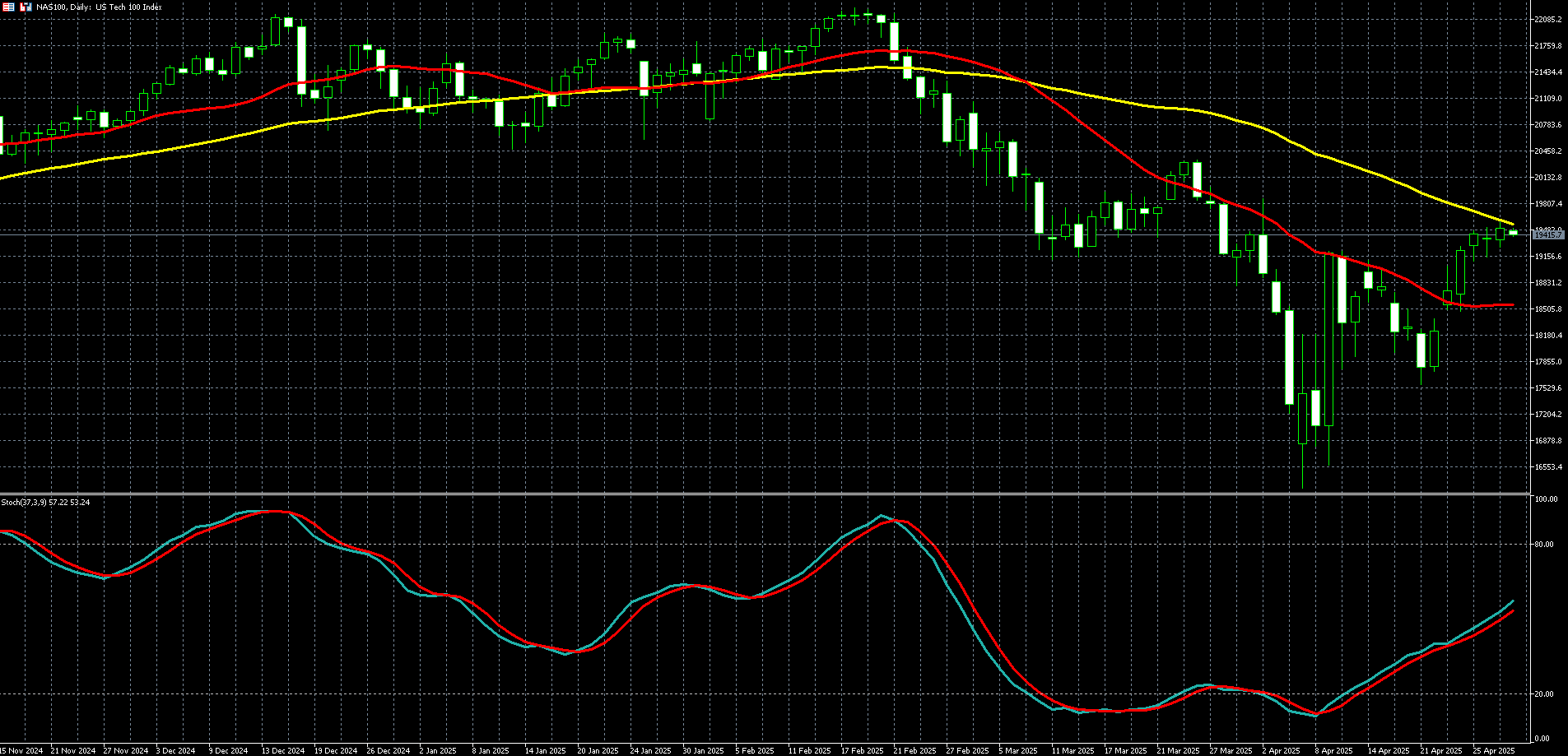This screenshot has height=756, width=1568.
Task: Click the 13 Dec 2024 date label
Action: (x=284, y=751)
